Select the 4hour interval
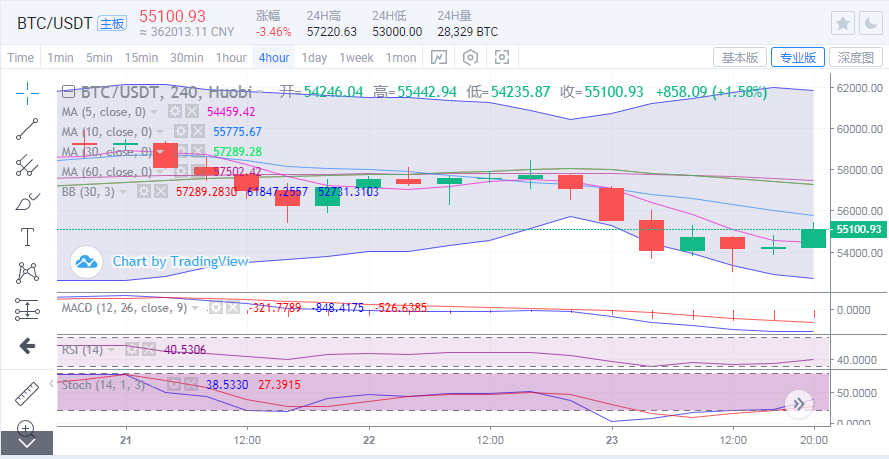The height and width of the screenshot is (459, 889). 274,57
